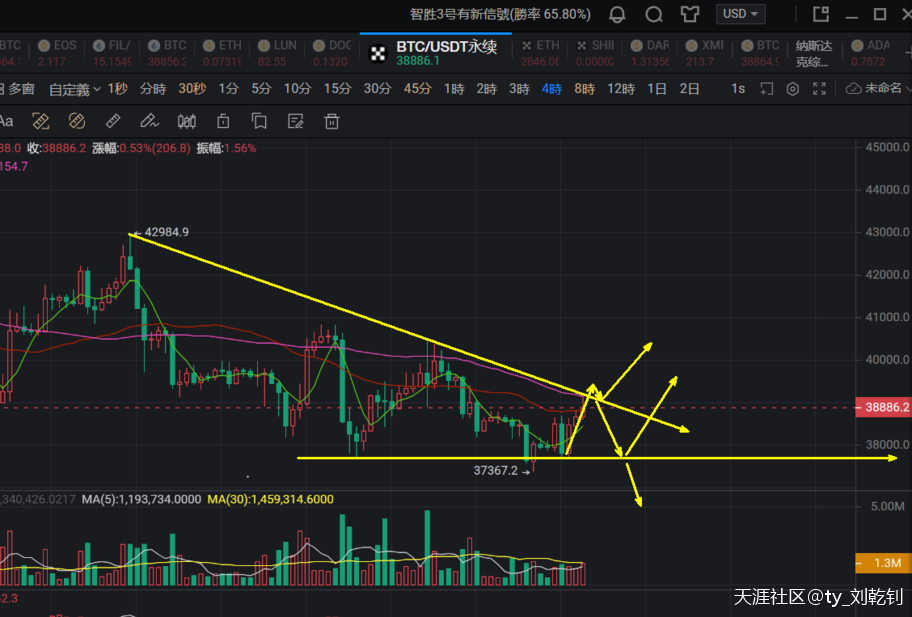Viewport: 912px width, 617px height.
Task: Click the trash delete drawings icon
Action: point(331,122)
